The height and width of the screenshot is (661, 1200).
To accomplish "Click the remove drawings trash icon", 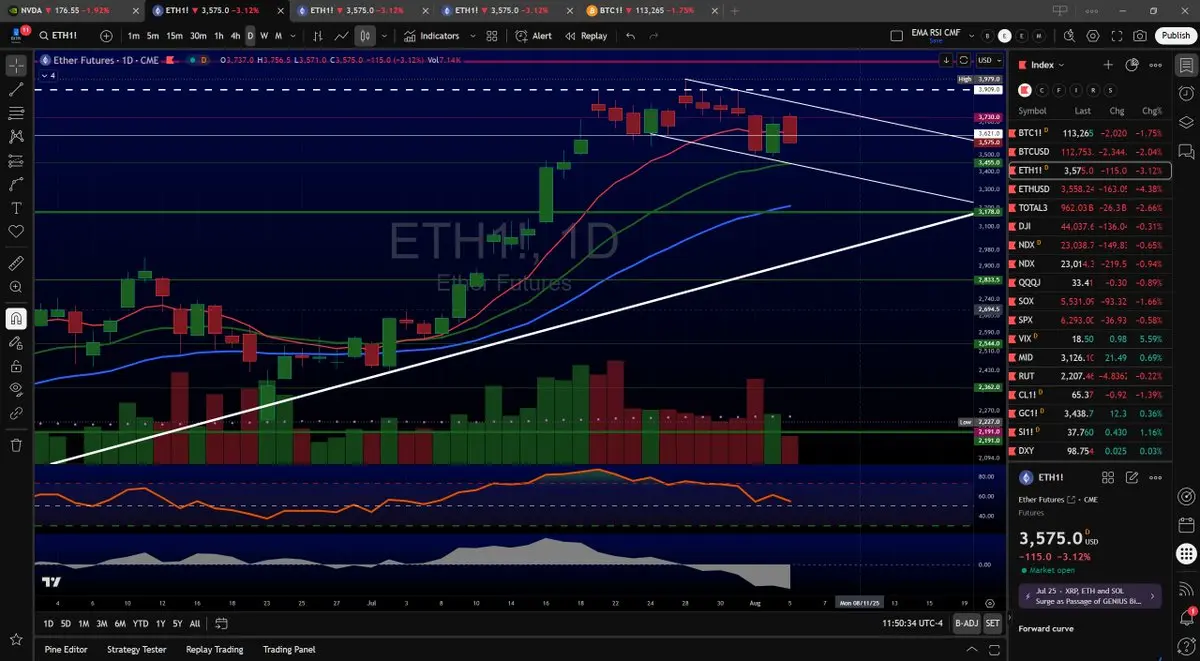I will coord(16,445).
